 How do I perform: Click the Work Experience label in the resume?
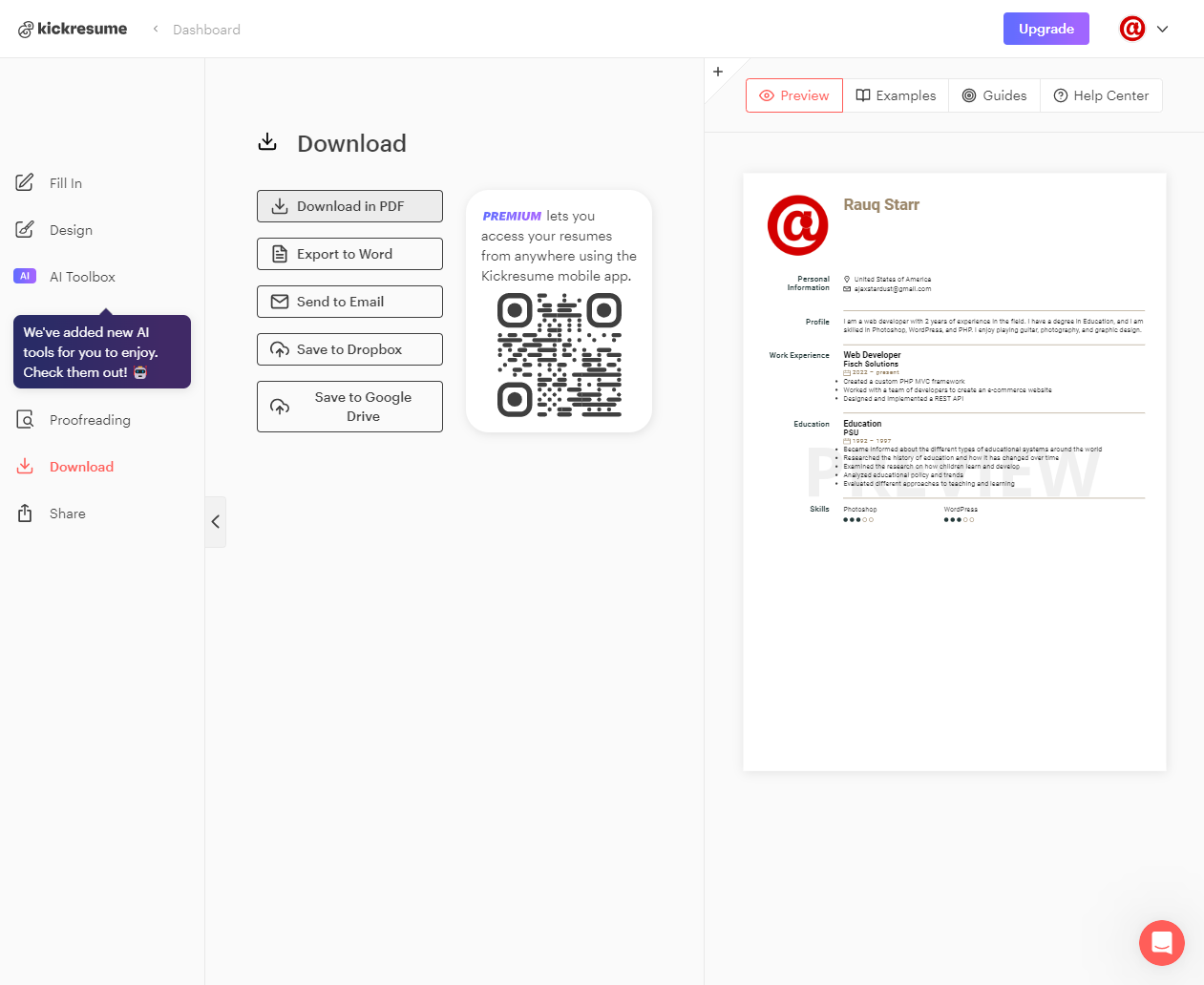(799, 355)
